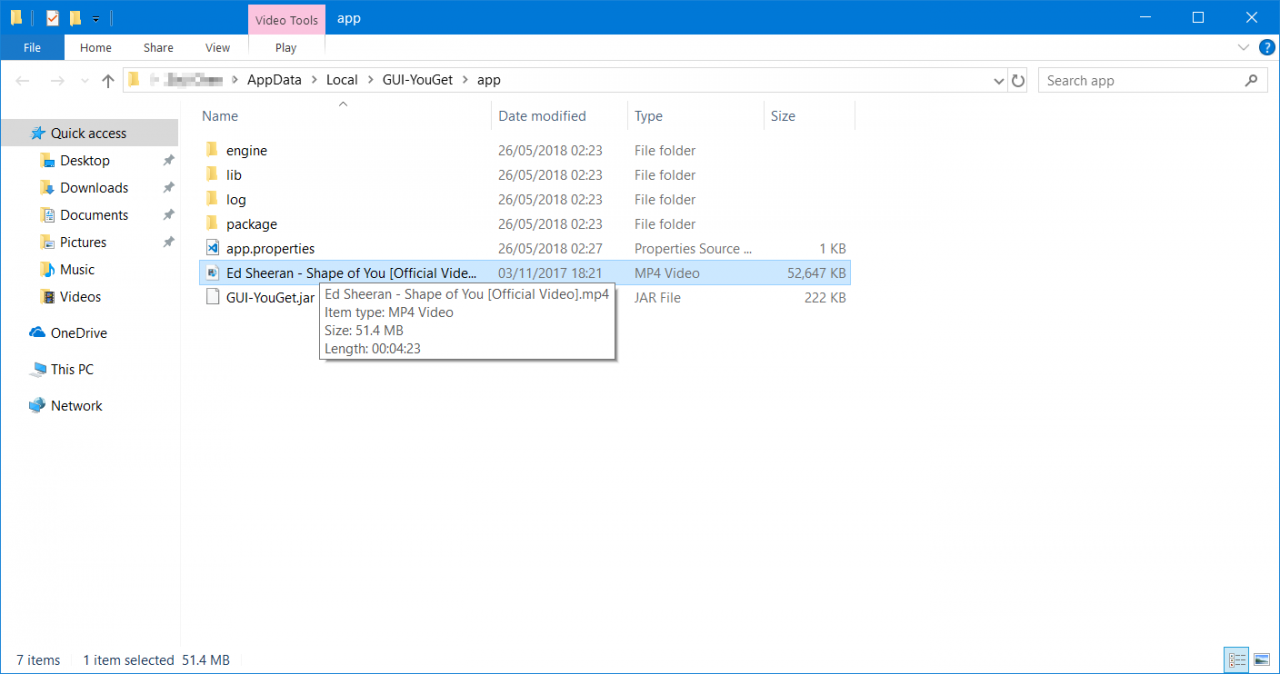Select the log folder icon

click(212, 199)
